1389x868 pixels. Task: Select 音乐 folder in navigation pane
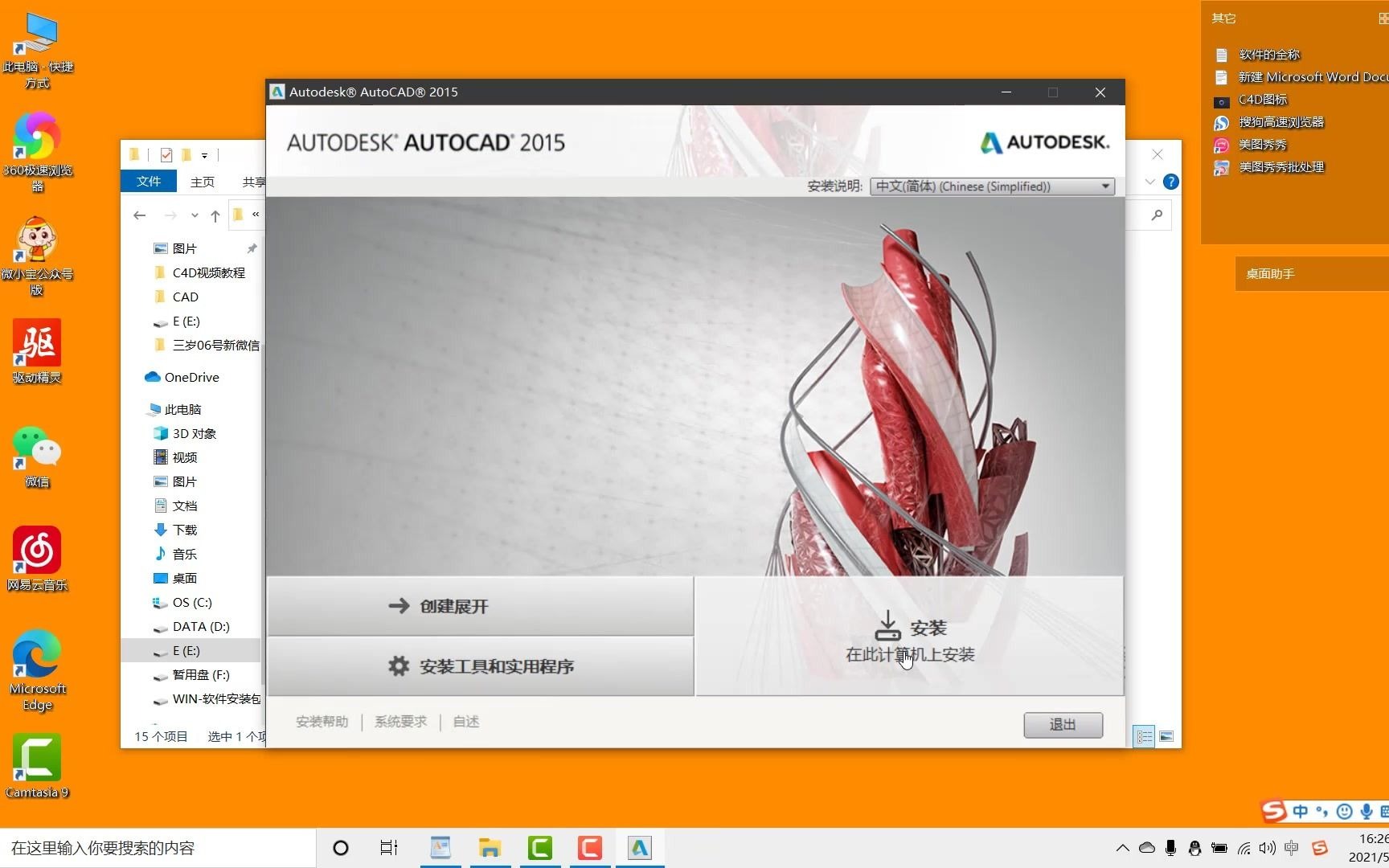pyautogui.click(x=184, y=555)
